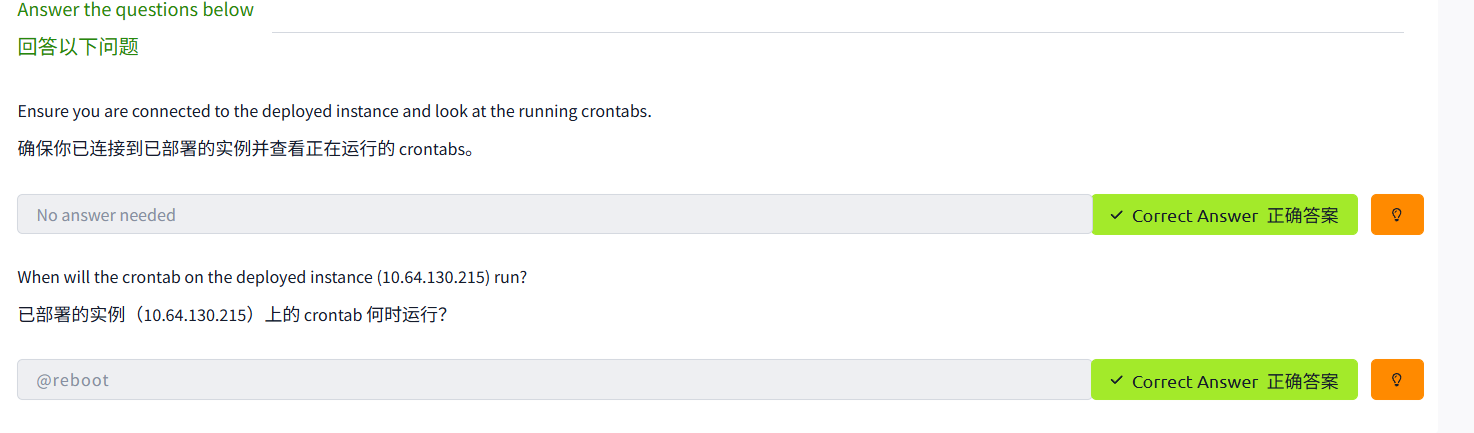The width and height of the screenshot is (1474, 433).
Task: Click the 'Ensure you are connected' question text
Action: tap(334, 111)
